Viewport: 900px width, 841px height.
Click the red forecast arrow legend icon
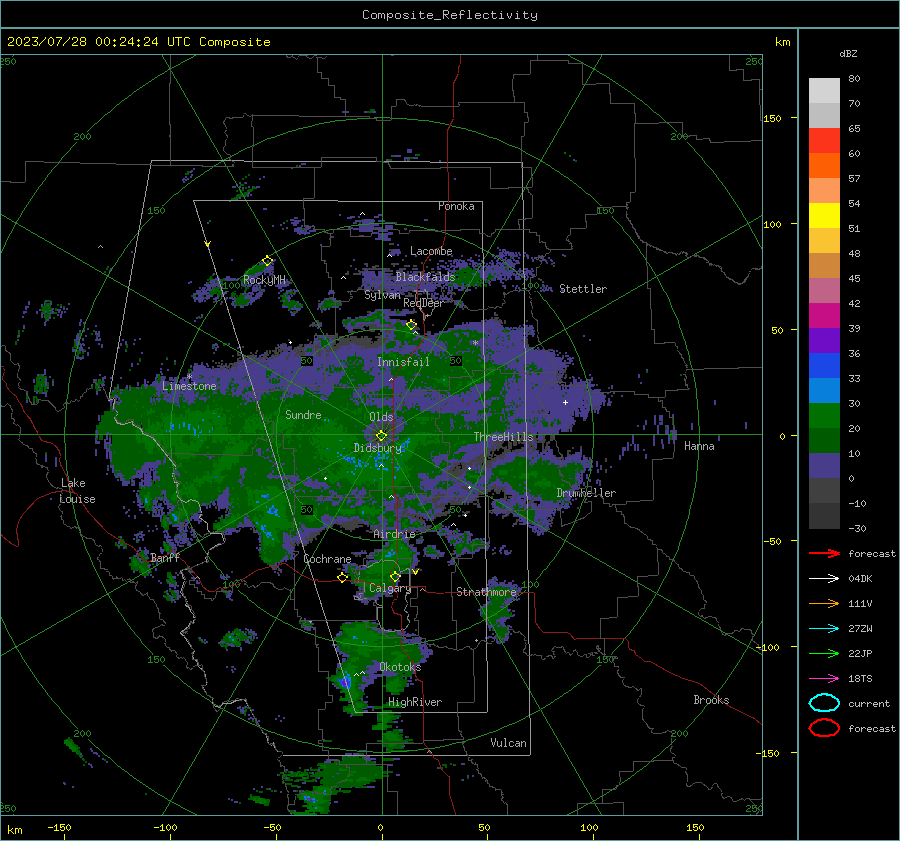pos(824,553)
